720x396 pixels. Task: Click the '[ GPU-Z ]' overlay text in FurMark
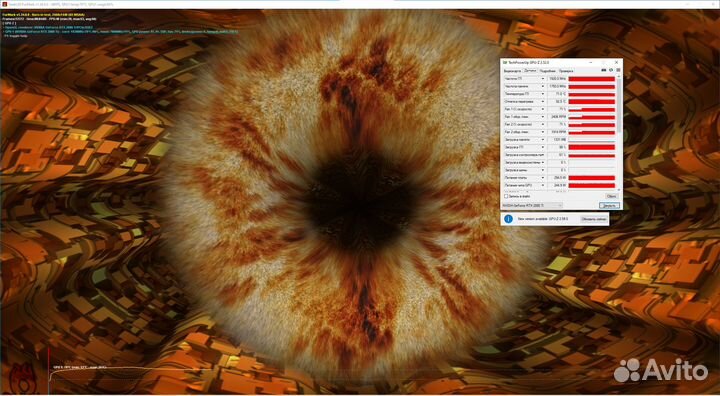9,23
